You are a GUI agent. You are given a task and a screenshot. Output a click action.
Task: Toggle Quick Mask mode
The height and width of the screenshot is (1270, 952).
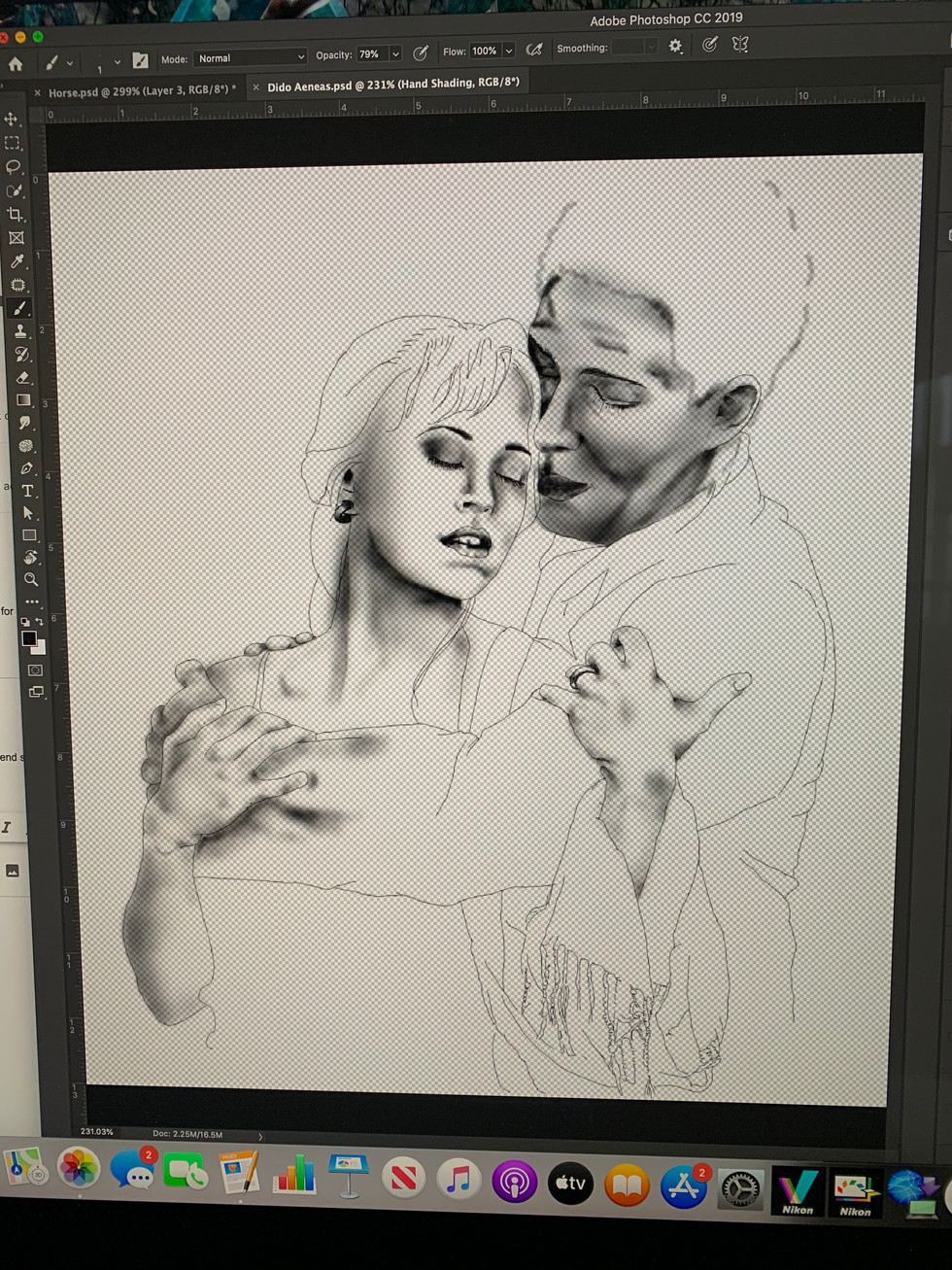click(35, 670)
